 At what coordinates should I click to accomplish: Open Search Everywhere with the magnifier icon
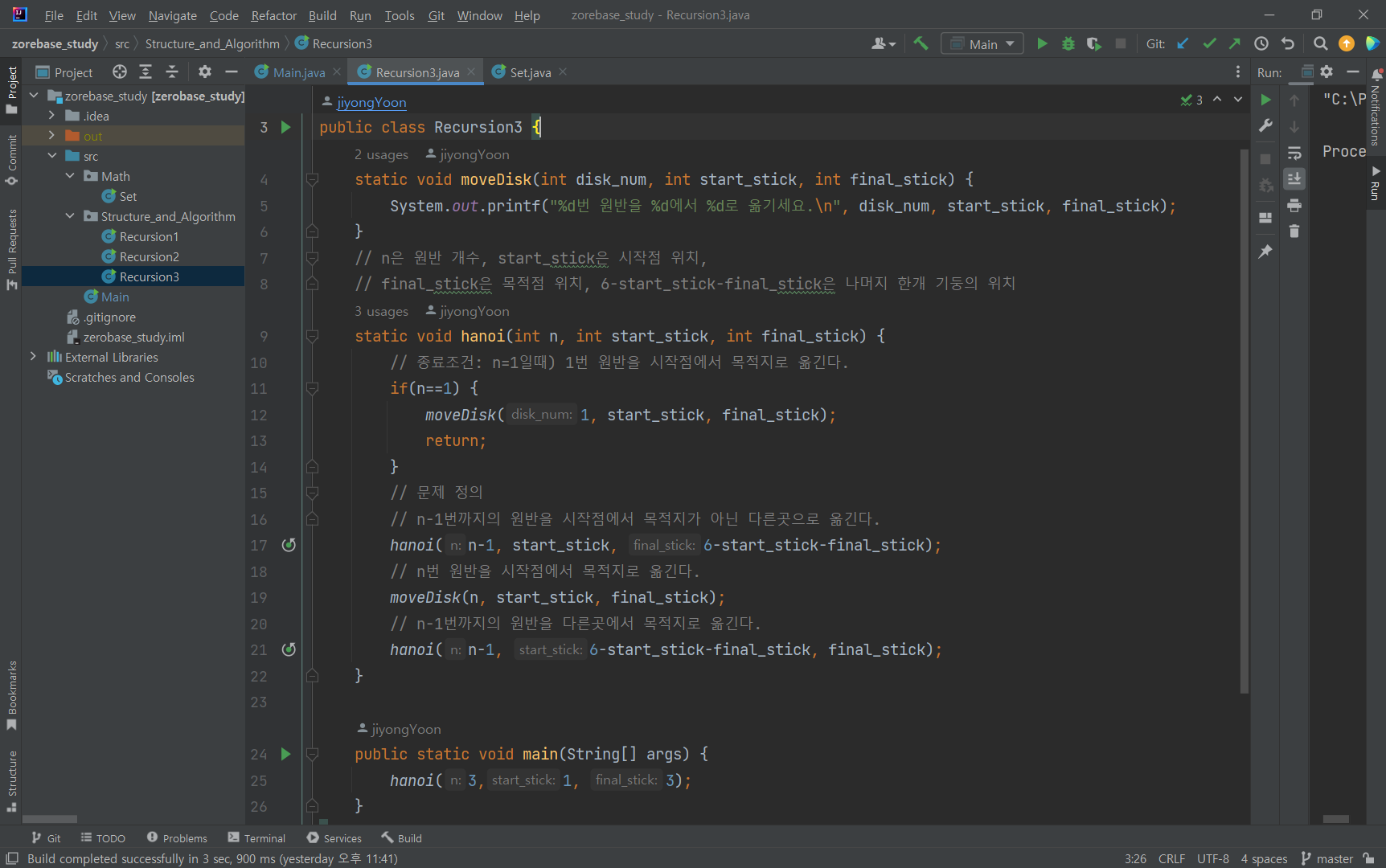tap(1319, 43)
